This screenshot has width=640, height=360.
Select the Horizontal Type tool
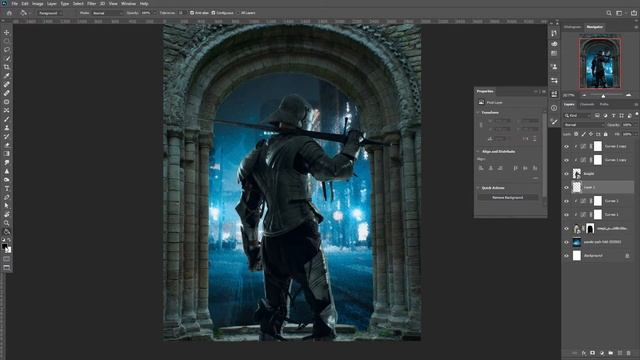point(7,188)
